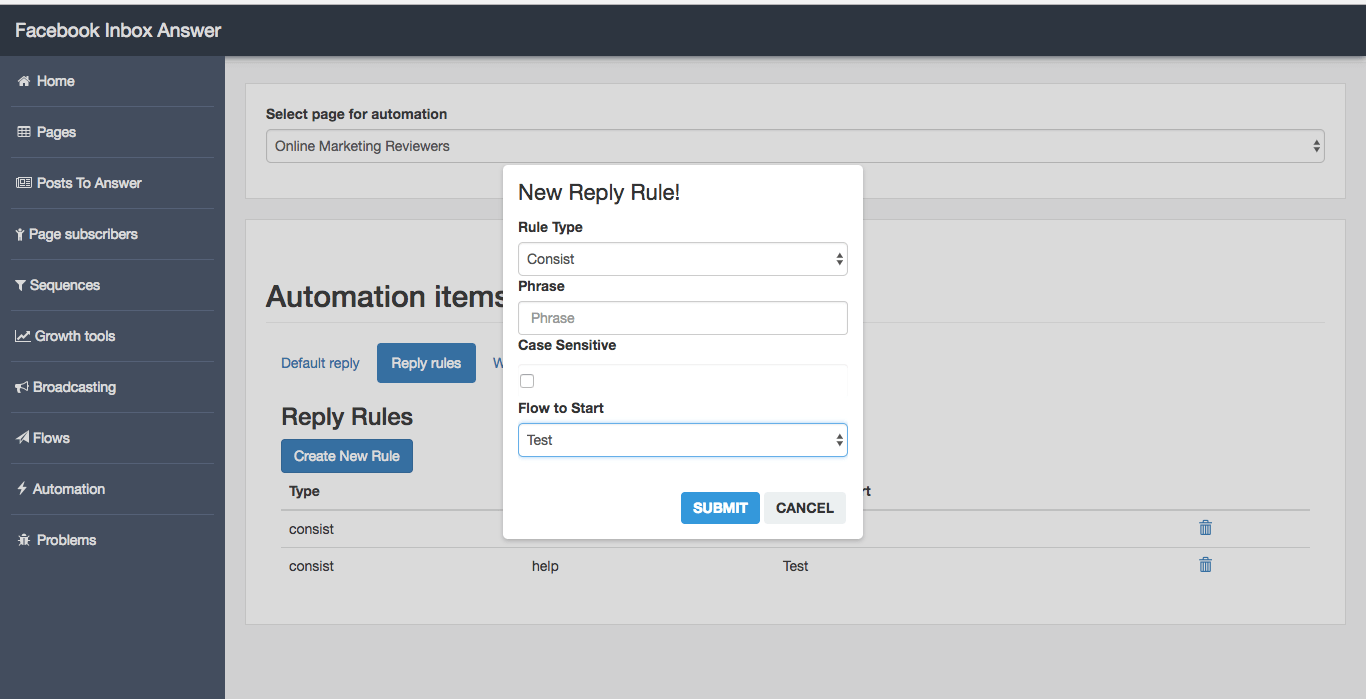
Task: Click the 'help' phrase cell
Action: pos(545,566)
